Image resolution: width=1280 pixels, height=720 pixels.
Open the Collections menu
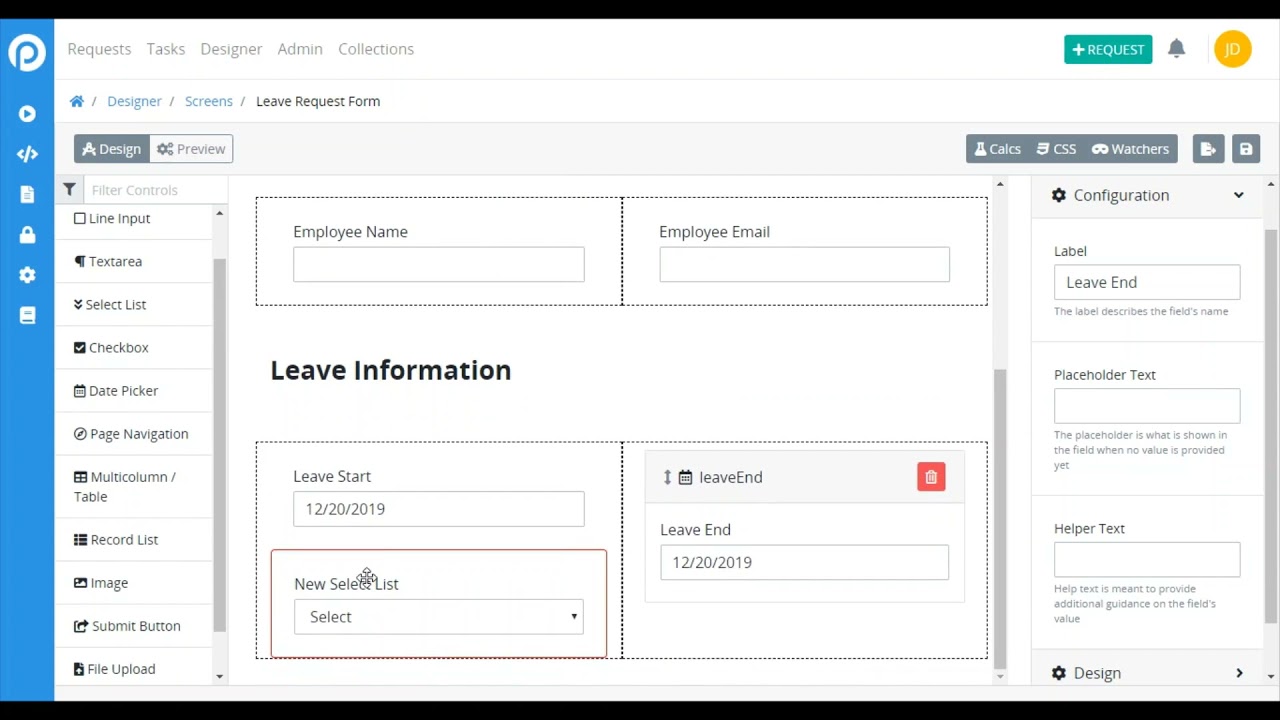pyautogui.click(x=376, y=49)
